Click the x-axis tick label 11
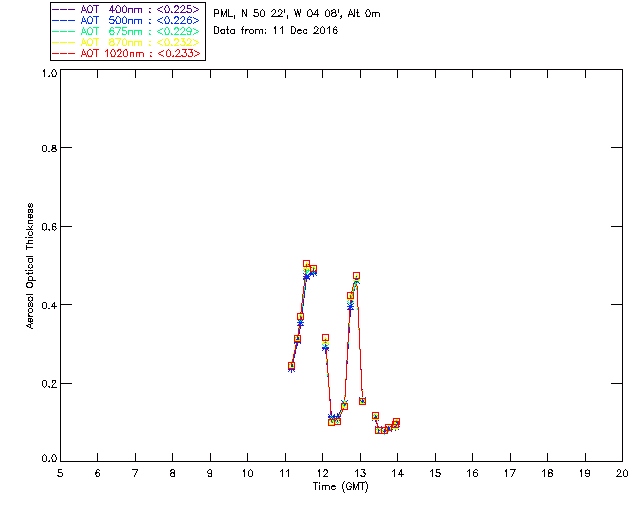This screenshot has height=512, width=640. click(x=285, y=473)
